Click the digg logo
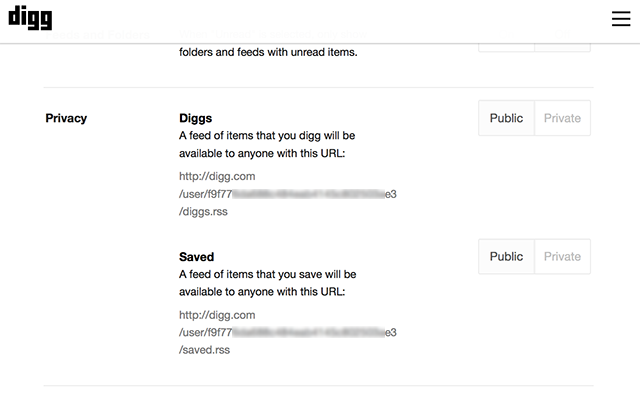This screenshot has height=393, width=640. (30, 18)
